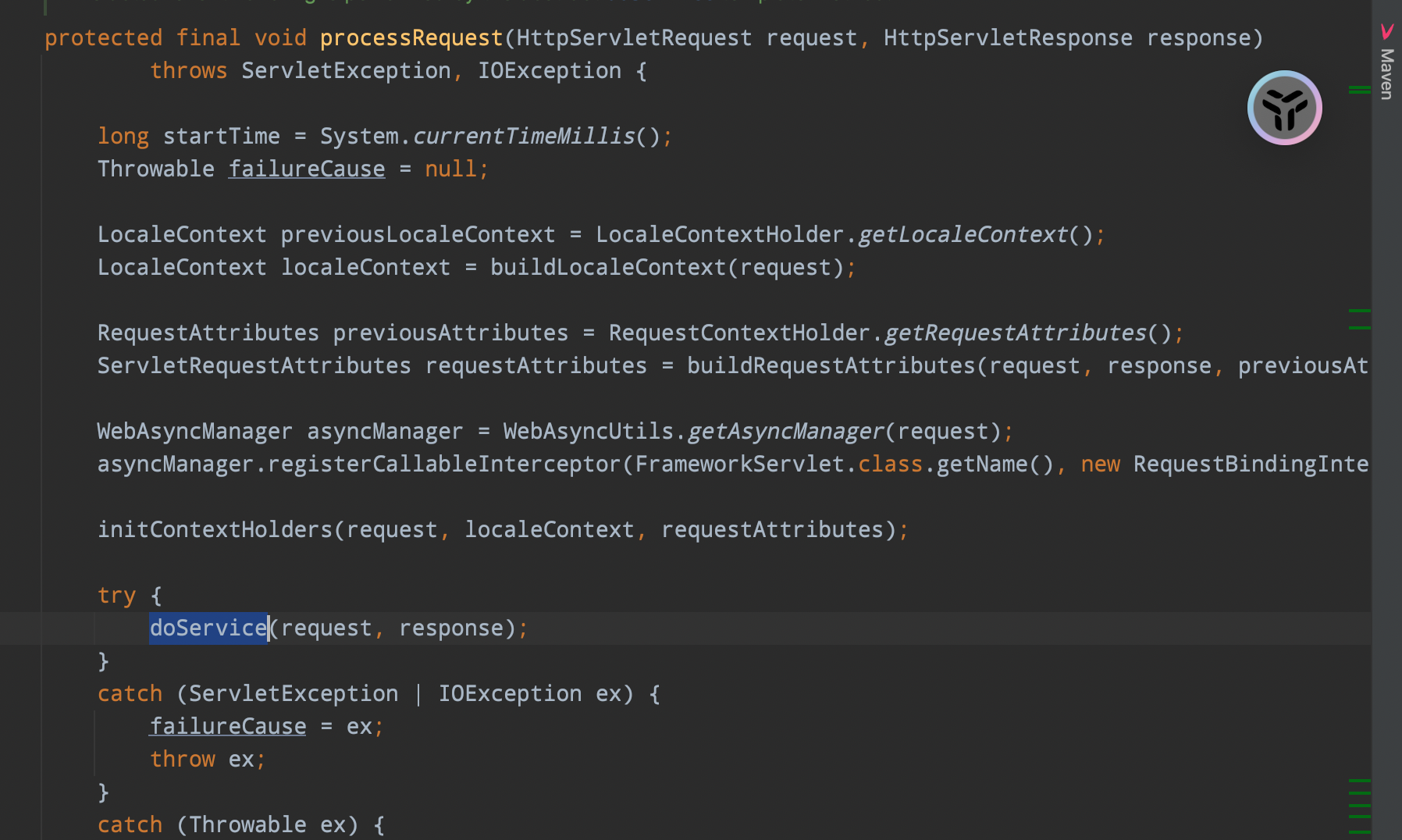The height and width of the screenshot is (840, 1402).
Task: Click buildLocaleContext method call
Action: [608, 267]
